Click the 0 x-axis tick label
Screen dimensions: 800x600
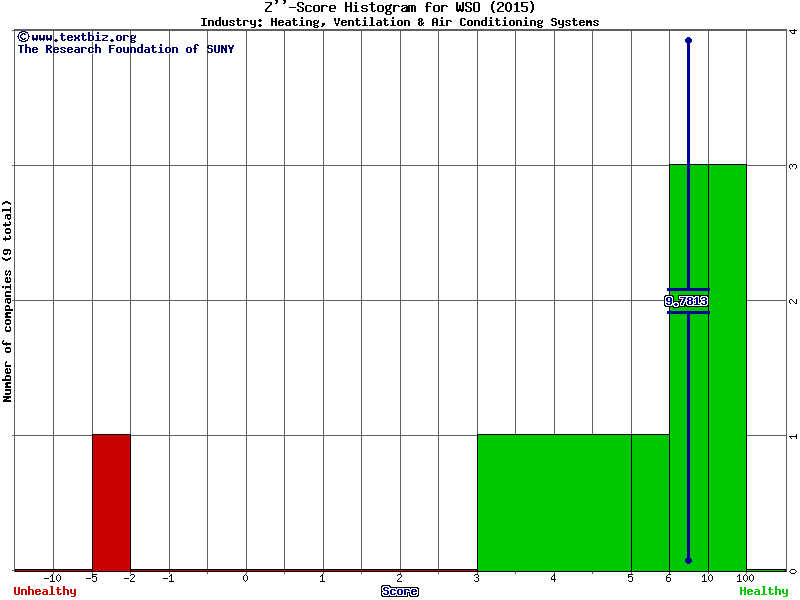[x=246, y=578]
